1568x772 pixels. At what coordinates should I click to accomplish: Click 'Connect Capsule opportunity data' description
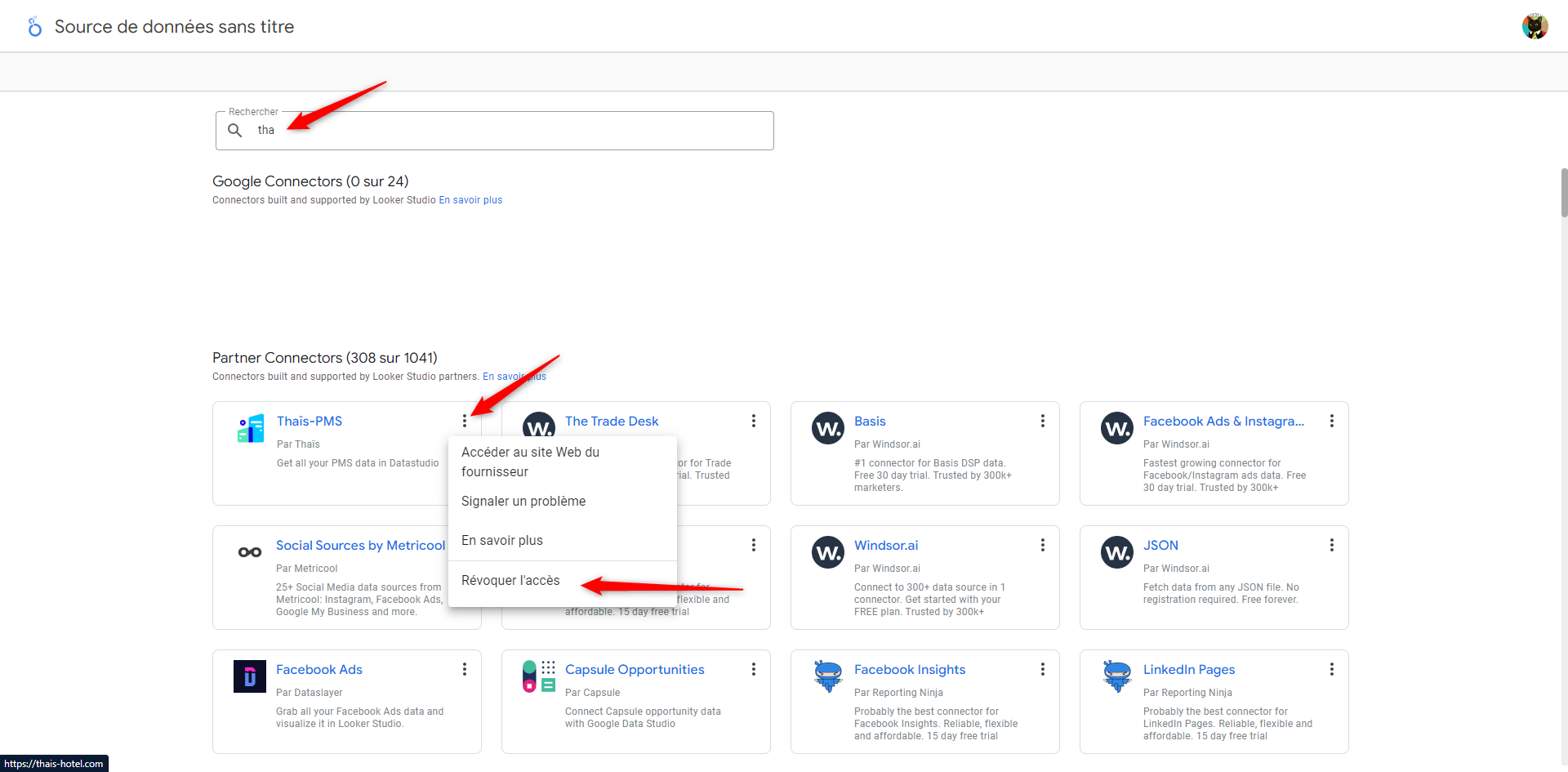click(x=643, y=717)
